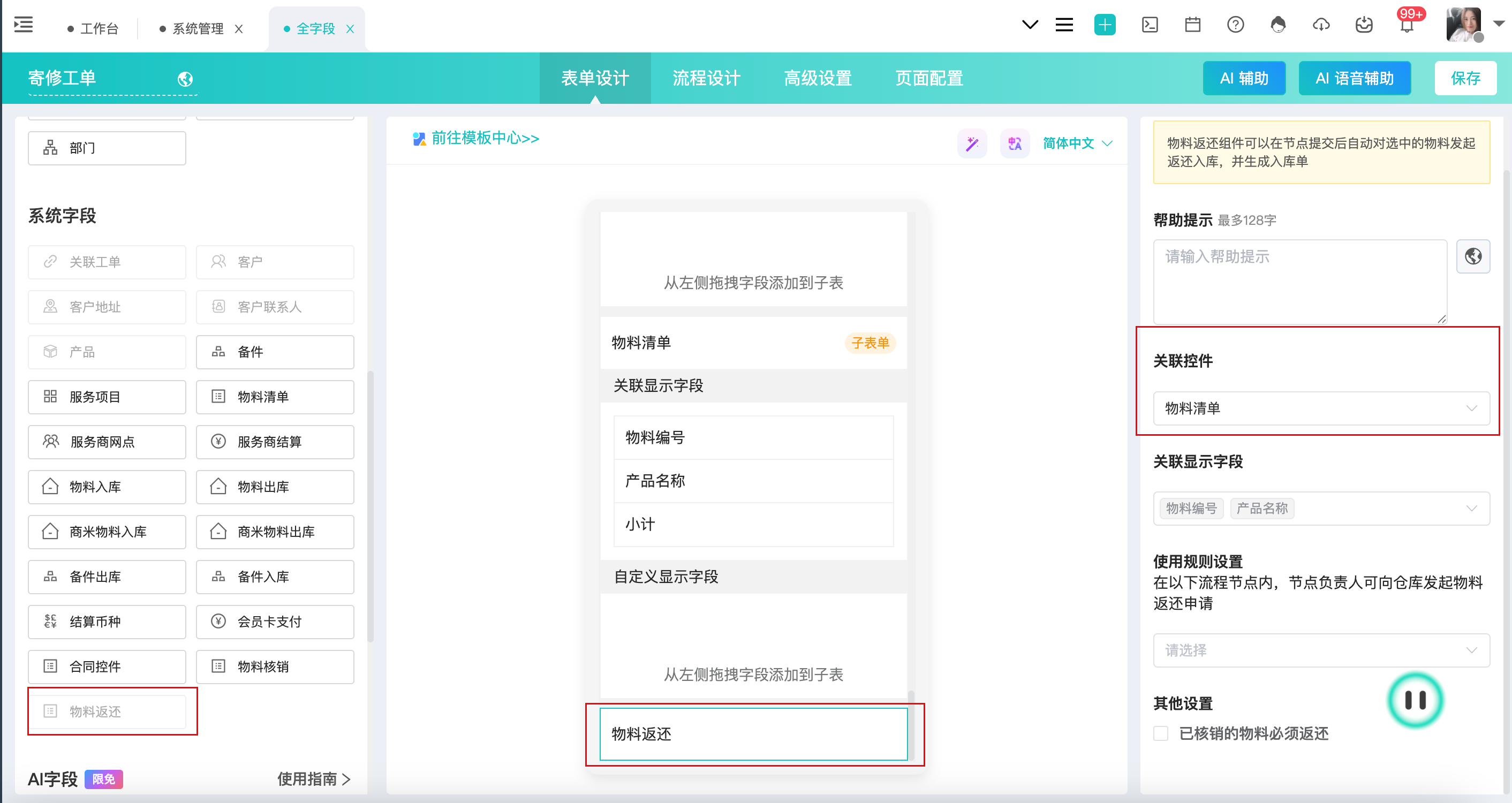1512x803 pixels.
Task: Select the 物料返还 component on canvas
Action: point(754,734)
